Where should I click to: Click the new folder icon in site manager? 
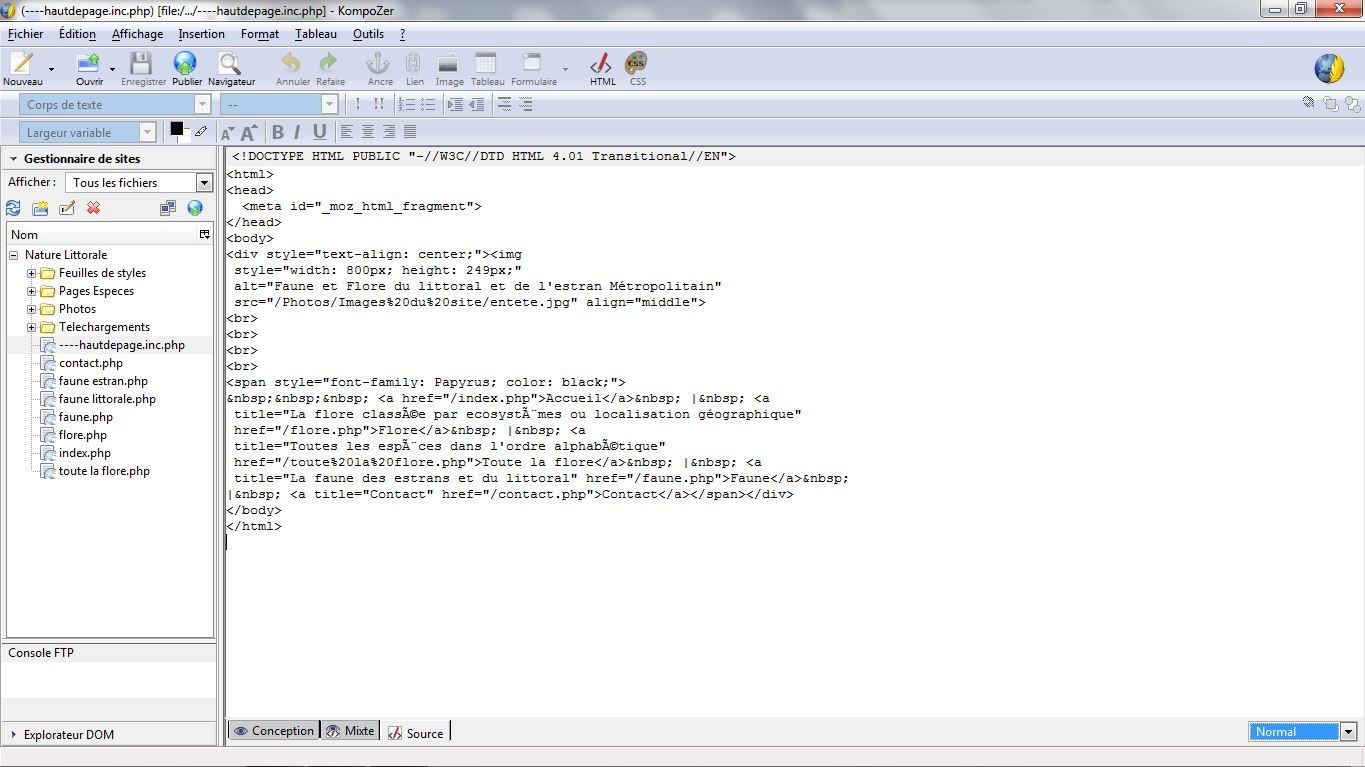[40, 208]
